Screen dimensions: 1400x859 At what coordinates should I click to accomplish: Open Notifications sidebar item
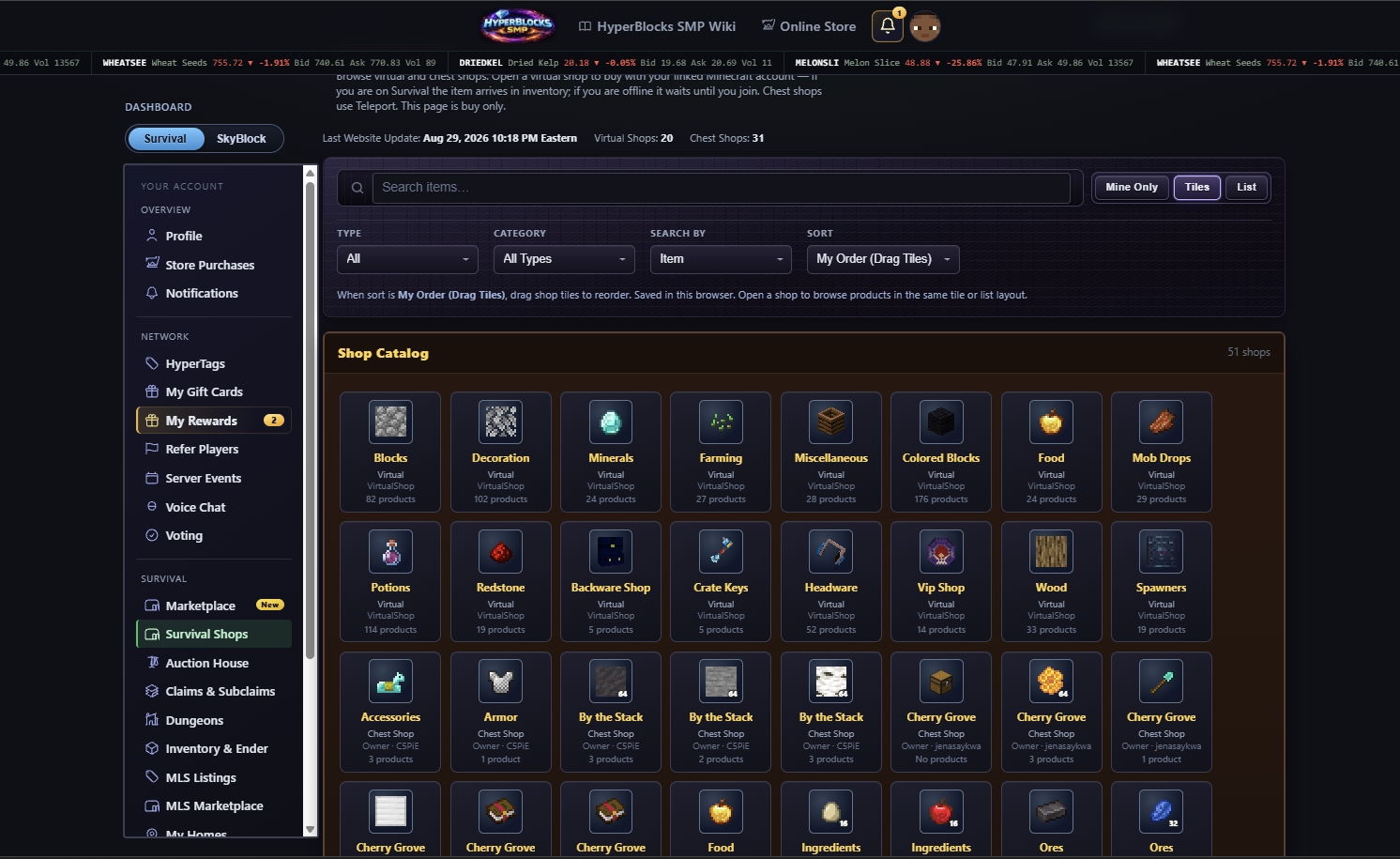(x=214, y=293)
